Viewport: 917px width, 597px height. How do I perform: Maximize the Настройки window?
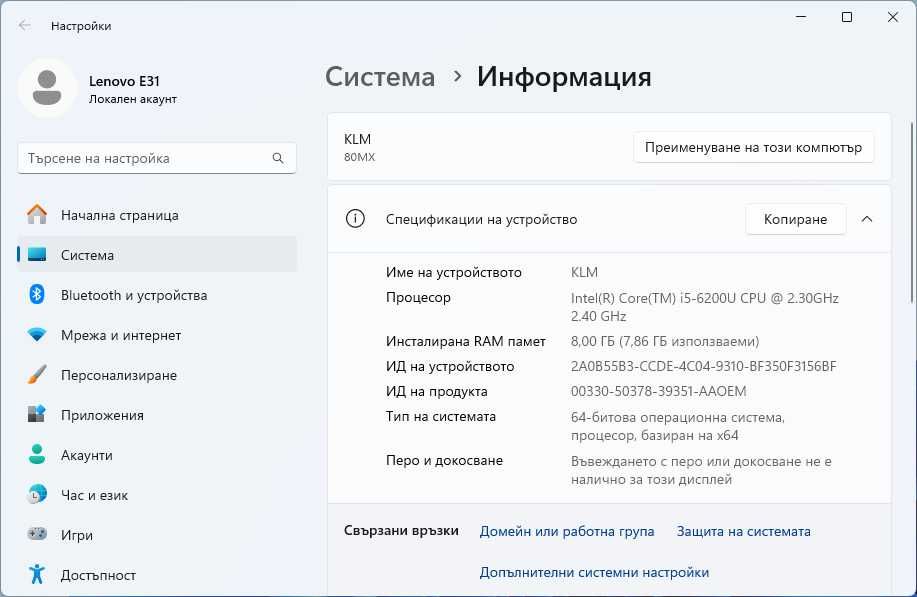click(846, 17)
